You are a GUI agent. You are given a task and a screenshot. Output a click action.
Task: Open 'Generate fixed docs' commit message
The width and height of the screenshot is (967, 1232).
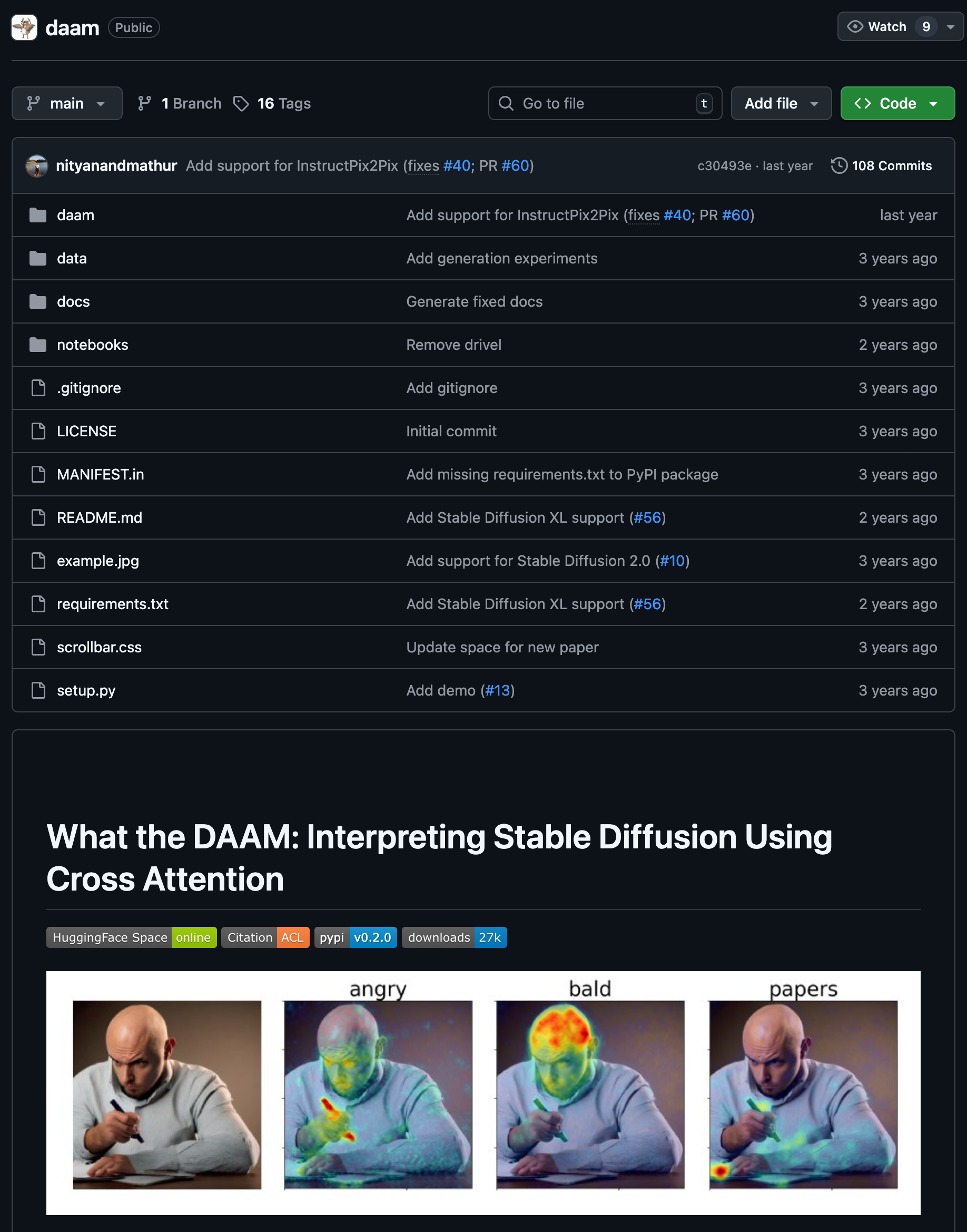point(475,301)
